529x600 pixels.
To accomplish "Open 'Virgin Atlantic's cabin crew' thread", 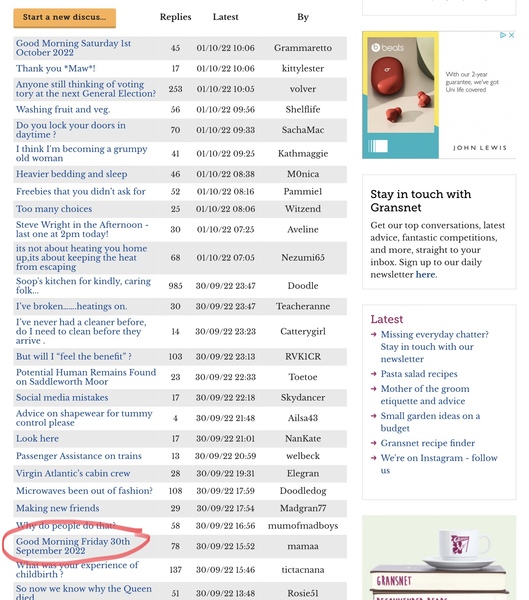I will (x=73, y=473).
